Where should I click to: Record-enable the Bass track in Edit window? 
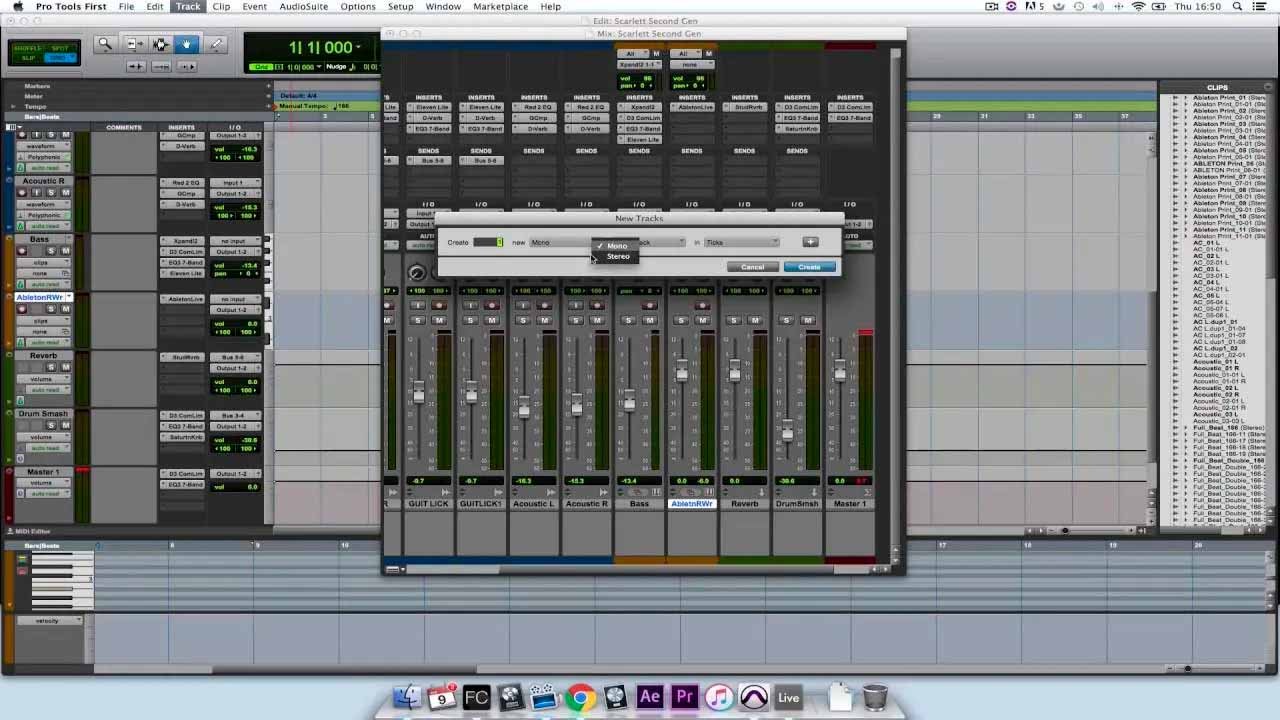[22, 251]
